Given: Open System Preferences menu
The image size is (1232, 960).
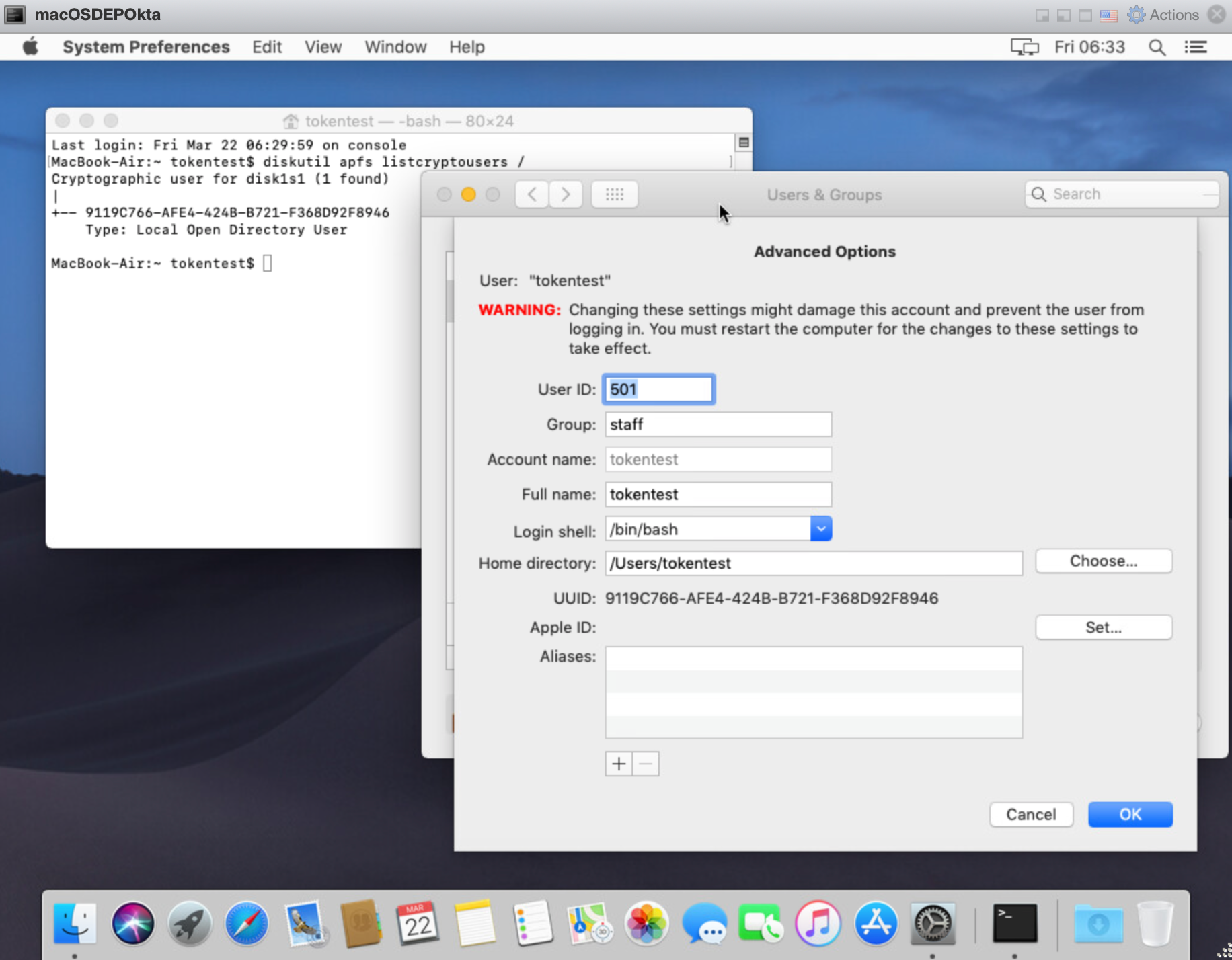Looking at the screenshot, I should (146, 47).
